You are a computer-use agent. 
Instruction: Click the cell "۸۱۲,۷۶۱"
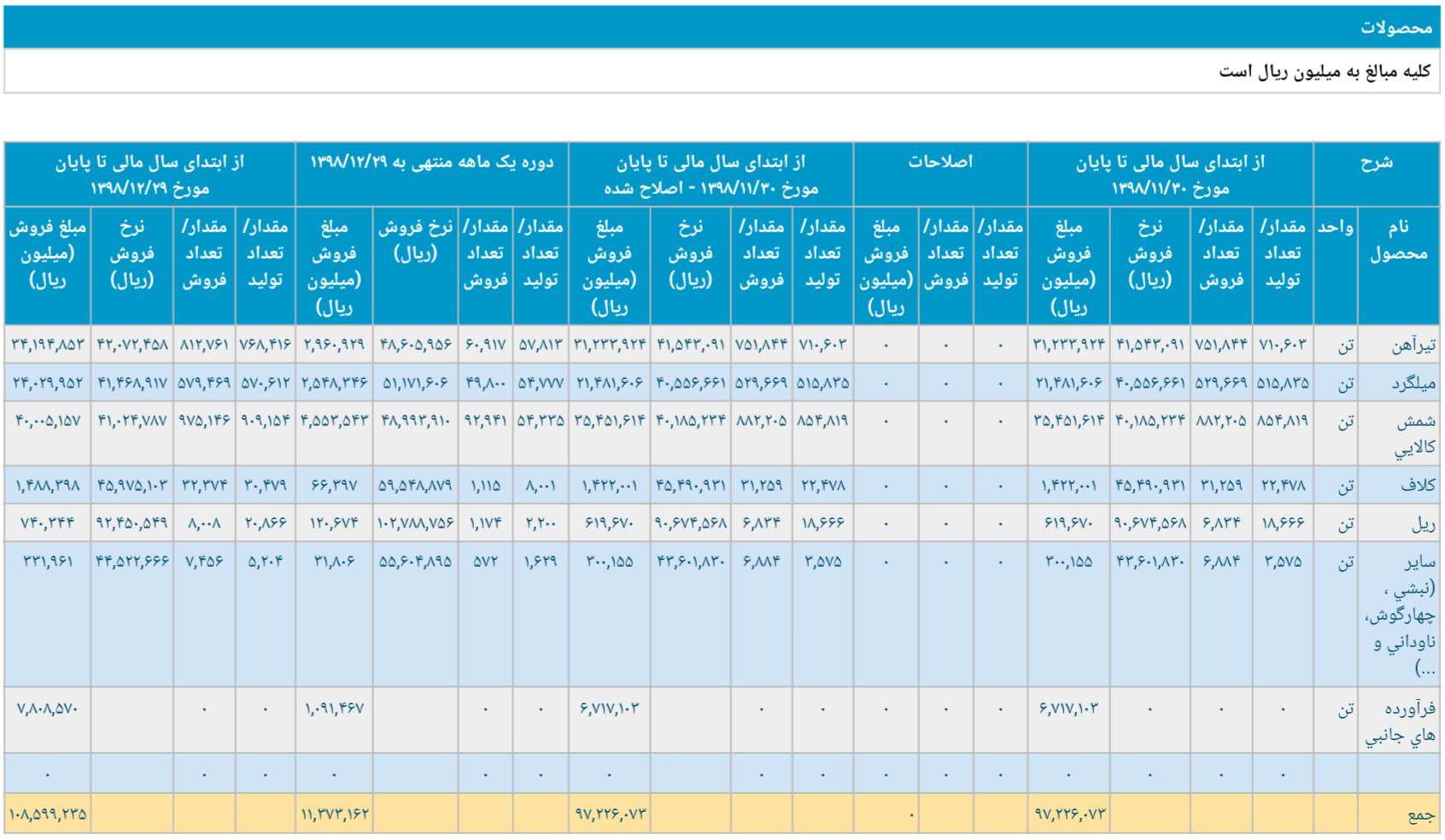click(204, 345)
